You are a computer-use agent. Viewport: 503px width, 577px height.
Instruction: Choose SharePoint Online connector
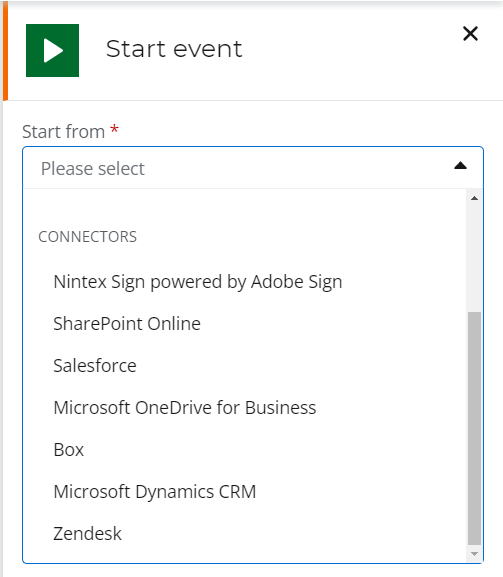(x=127, y=324)
